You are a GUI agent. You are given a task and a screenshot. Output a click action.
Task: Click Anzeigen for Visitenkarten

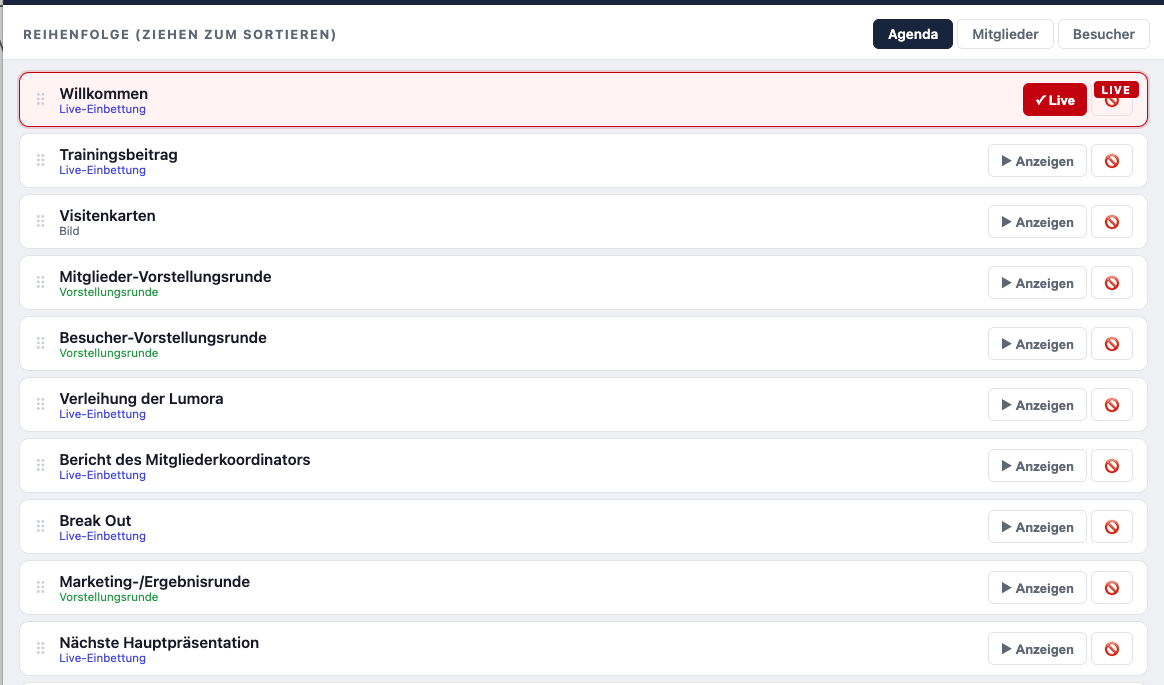[1037, 222]
